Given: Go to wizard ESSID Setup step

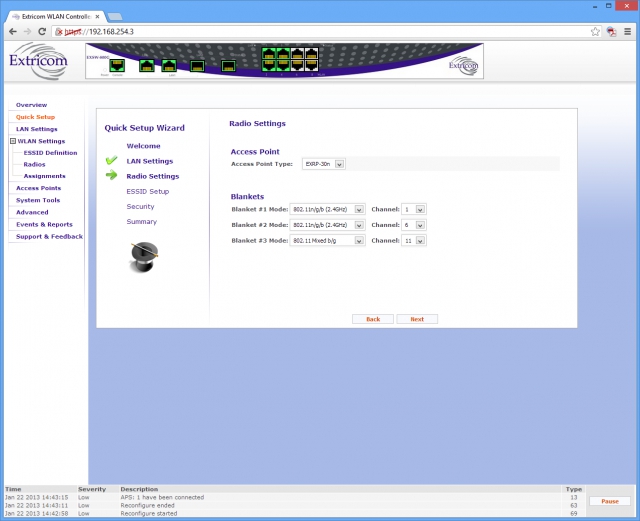Looking at the screenshot, I should click(x=147, y=191).
